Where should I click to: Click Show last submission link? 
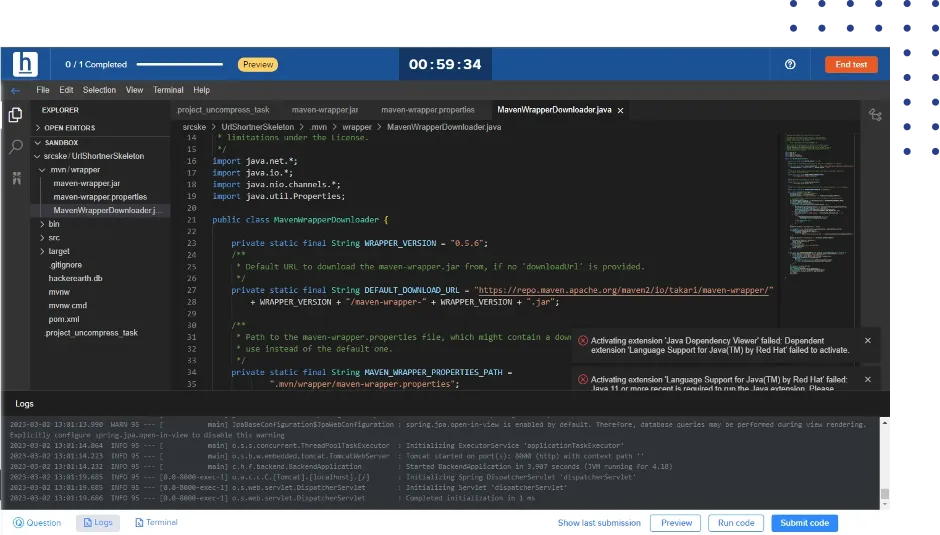click(599, 523)
